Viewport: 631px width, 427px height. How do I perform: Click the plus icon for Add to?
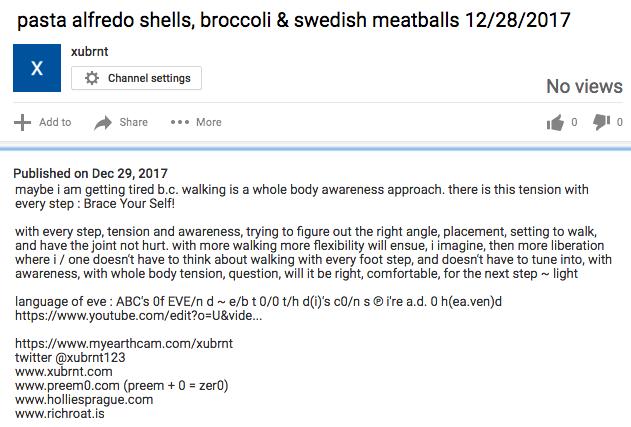[x=22, y=122]
